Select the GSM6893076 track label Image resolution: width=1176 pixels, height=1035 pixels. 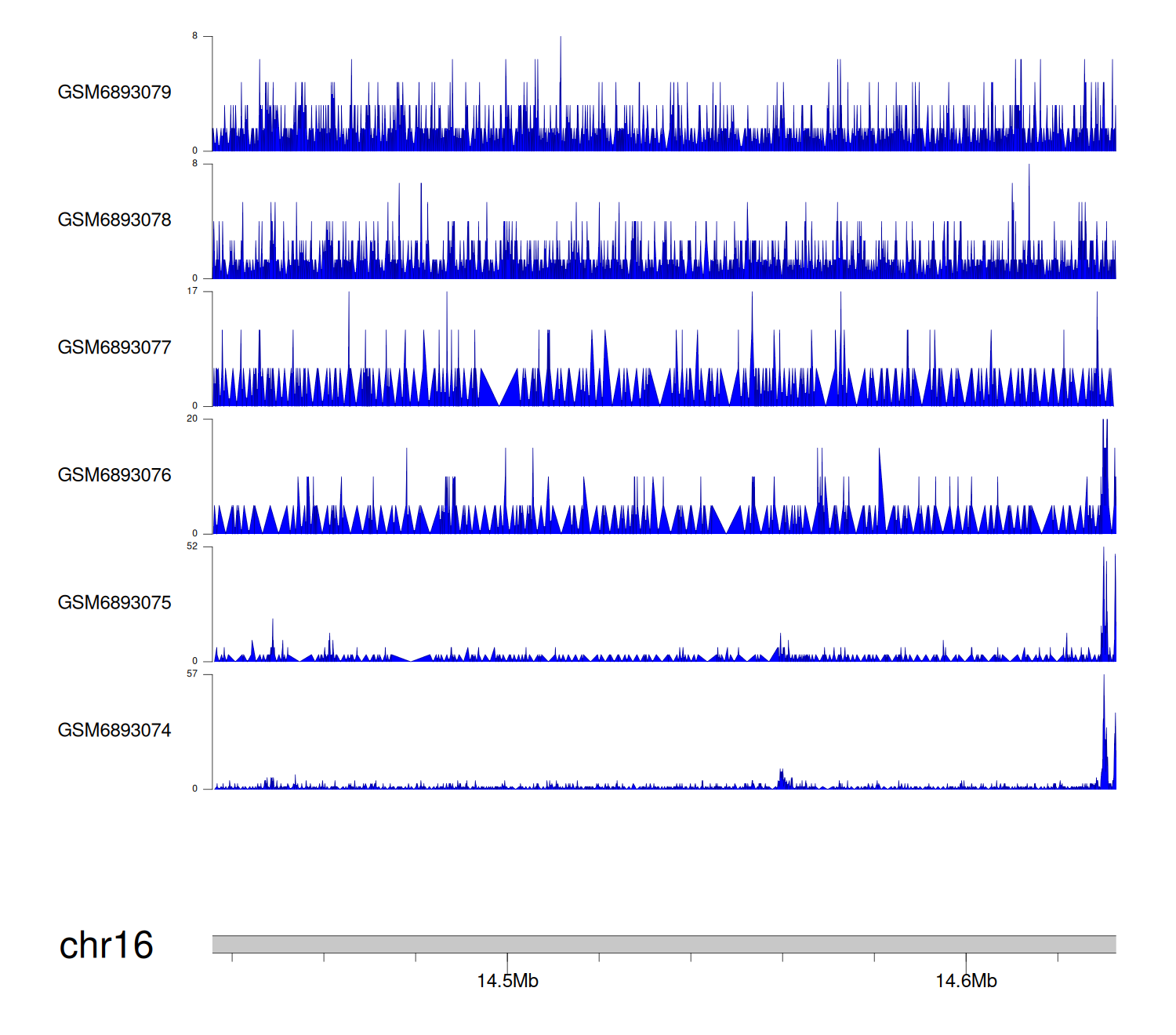tap(114, 475)
